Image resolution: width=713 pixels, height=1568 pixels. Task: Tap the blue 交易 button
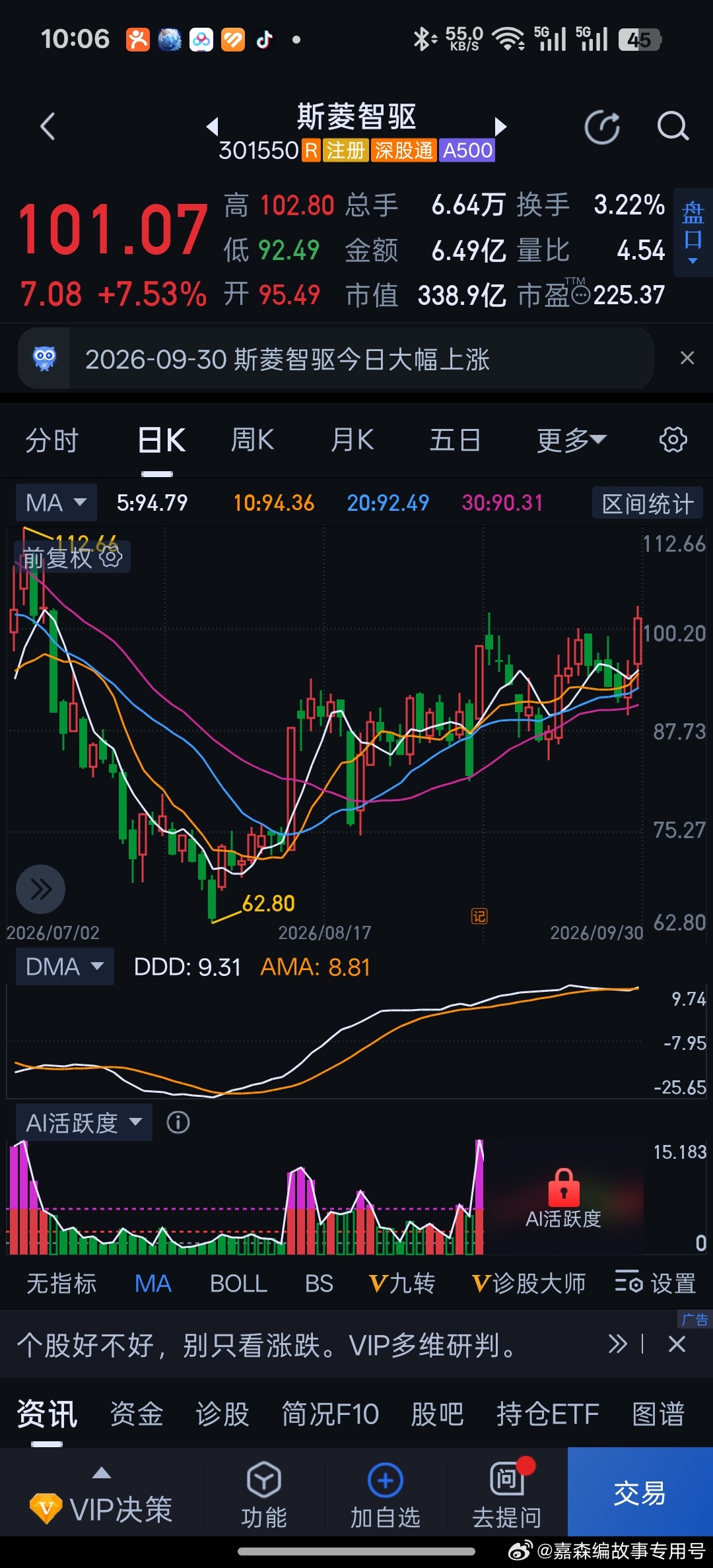640,1491
